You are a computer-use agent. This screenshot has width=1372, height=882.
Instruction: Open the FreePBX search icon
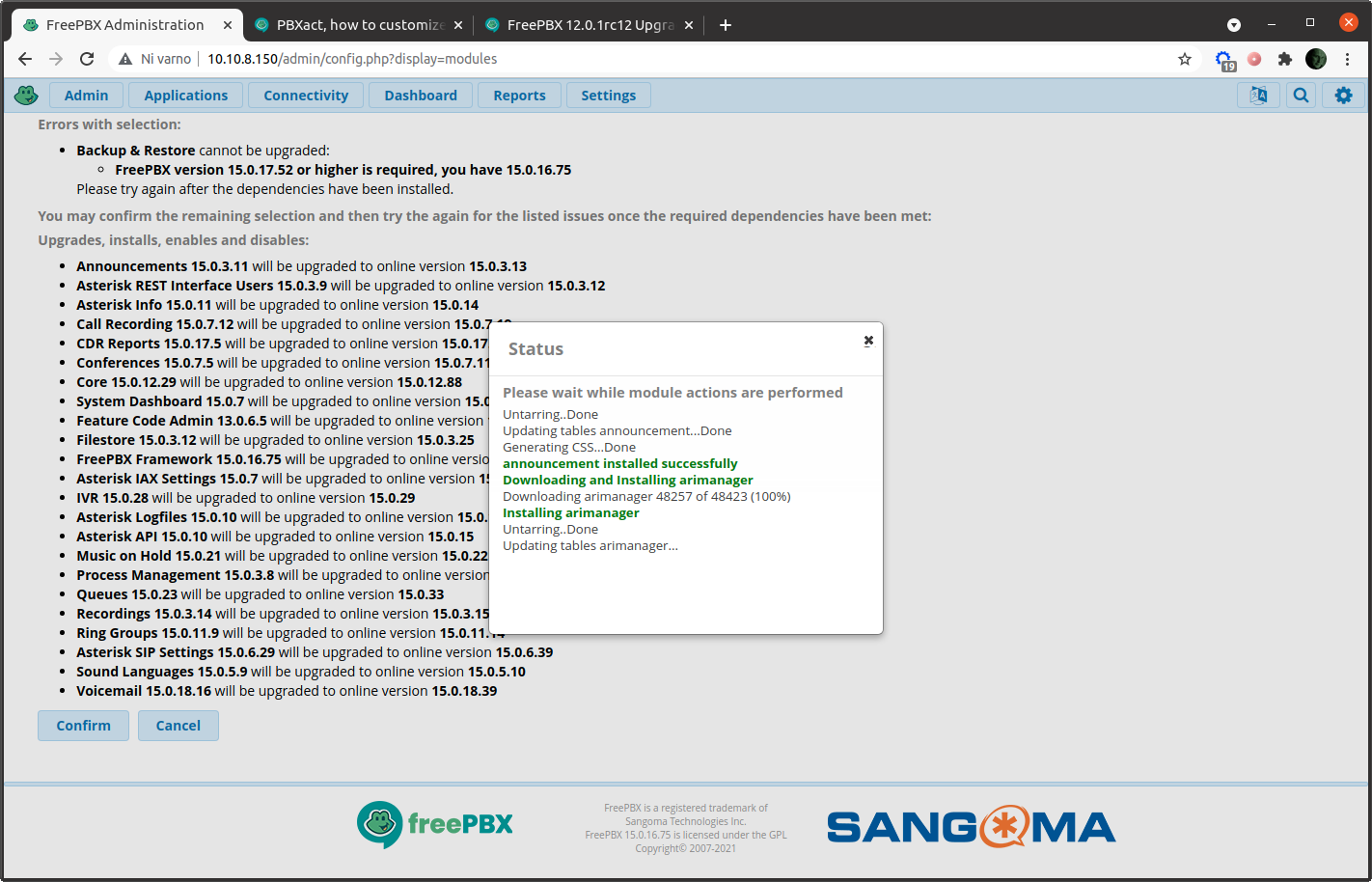[x=1301, y=95]
